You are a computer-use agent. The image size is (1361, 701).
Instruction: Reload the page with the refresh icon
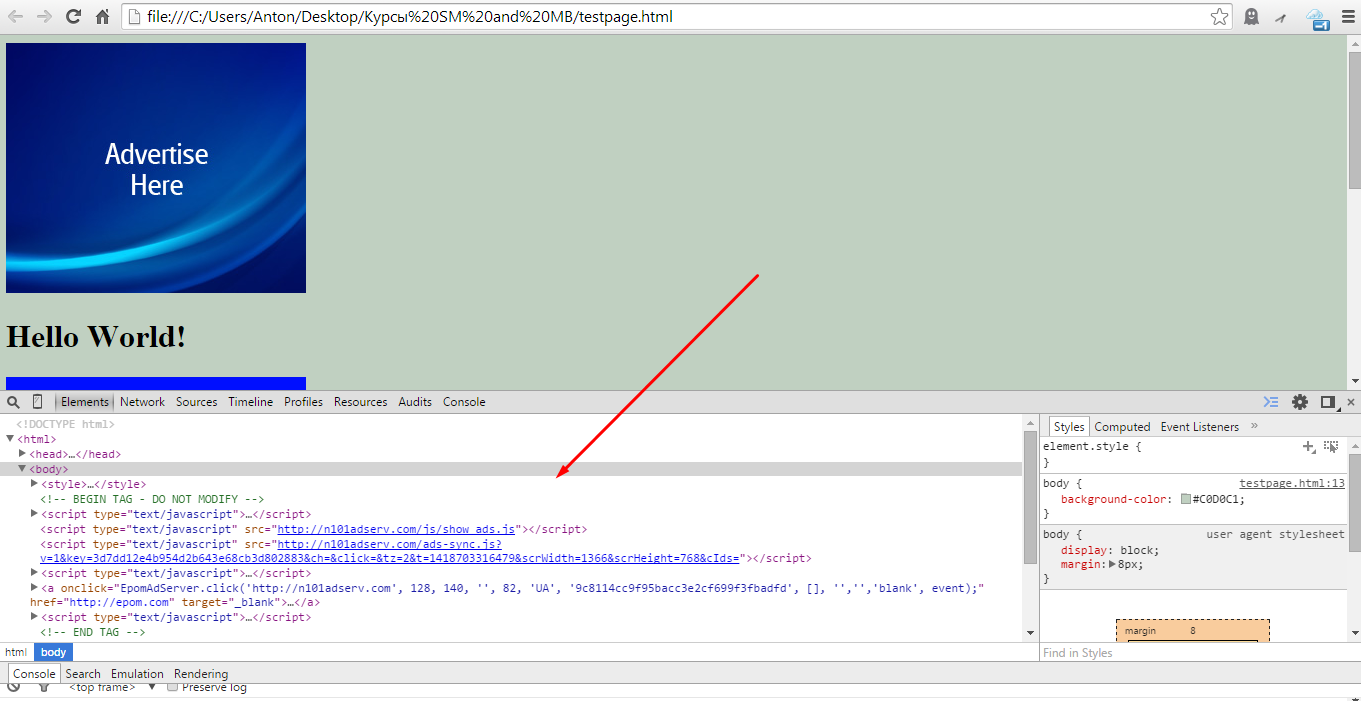[73, 17]
